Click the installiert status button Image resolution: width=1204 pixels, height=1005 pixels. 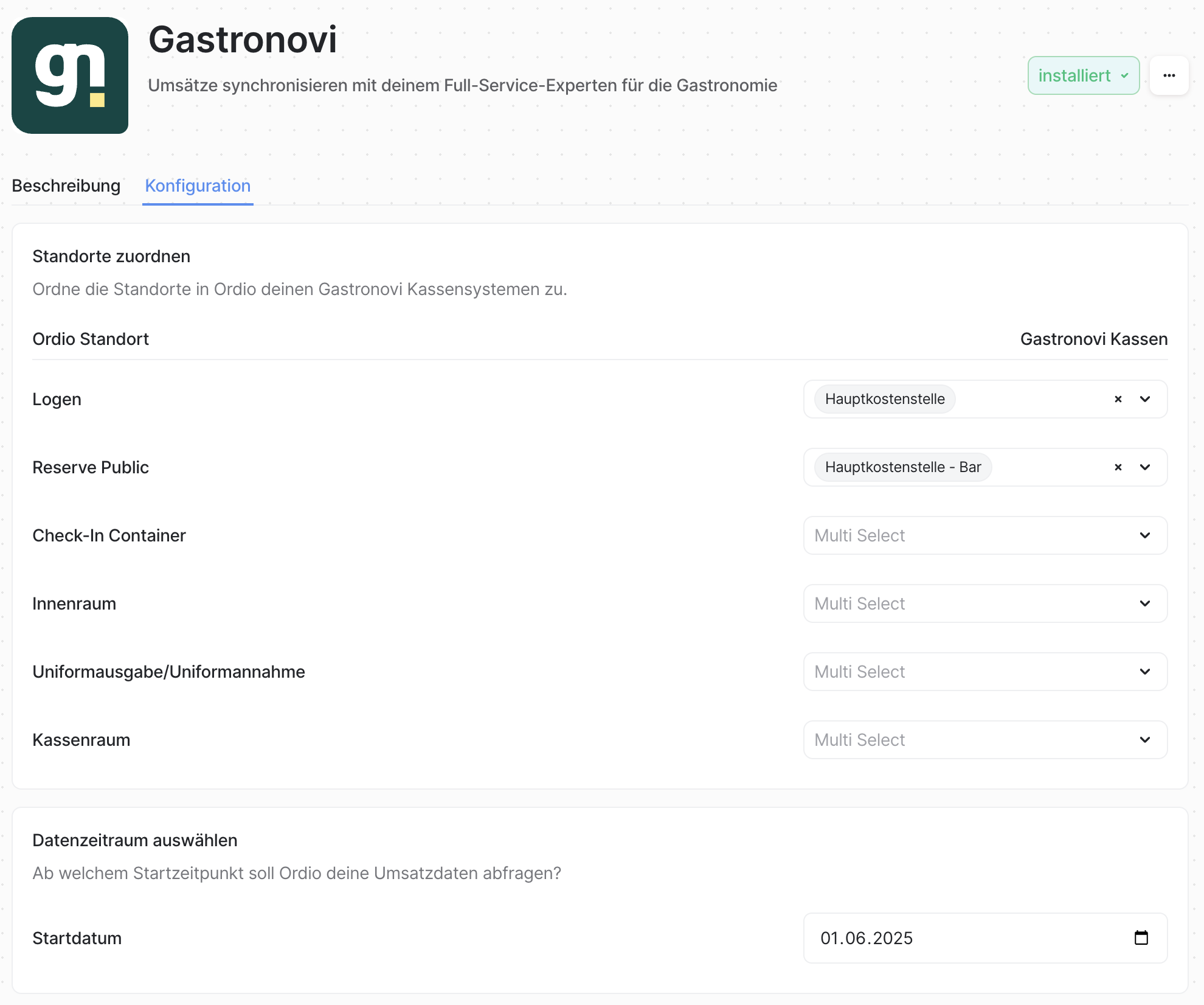[1084, 75]
